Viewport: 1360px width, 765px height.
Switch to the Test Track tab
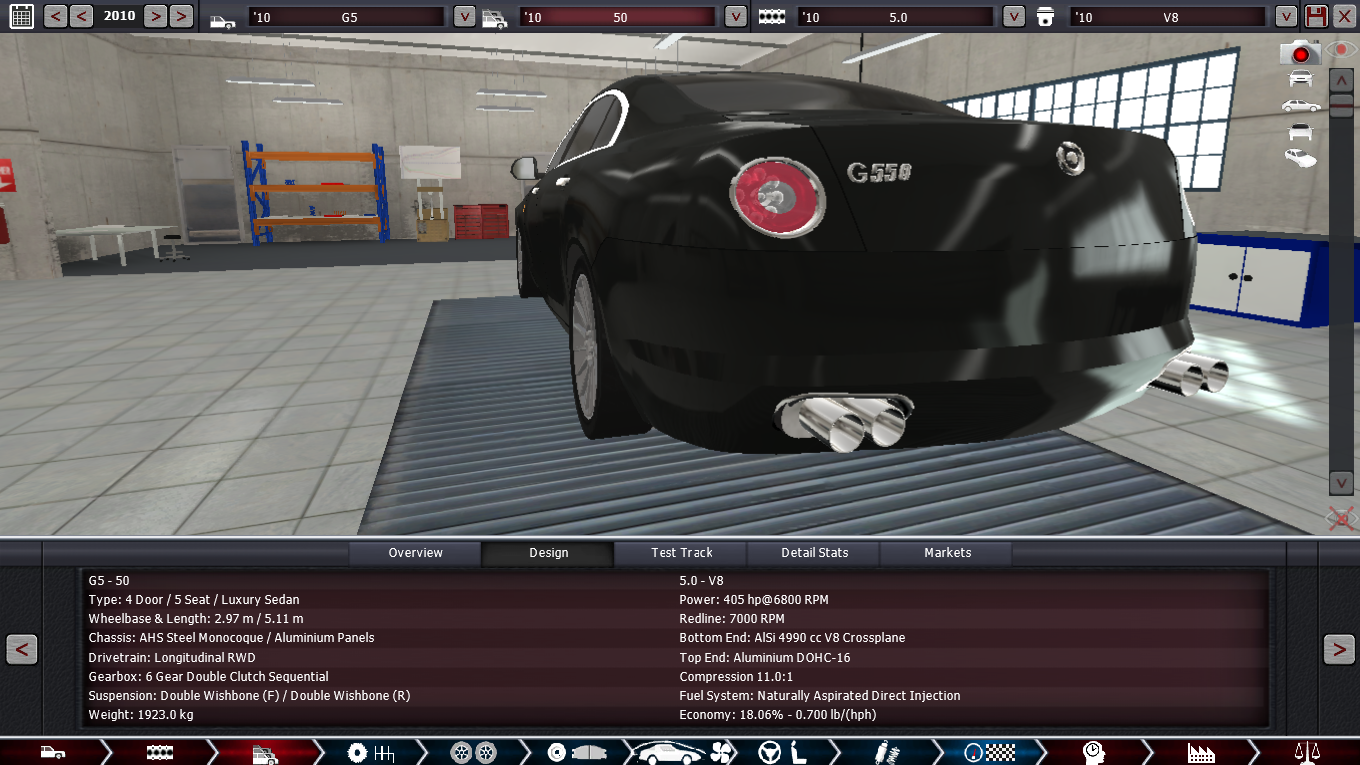[682, 553]
